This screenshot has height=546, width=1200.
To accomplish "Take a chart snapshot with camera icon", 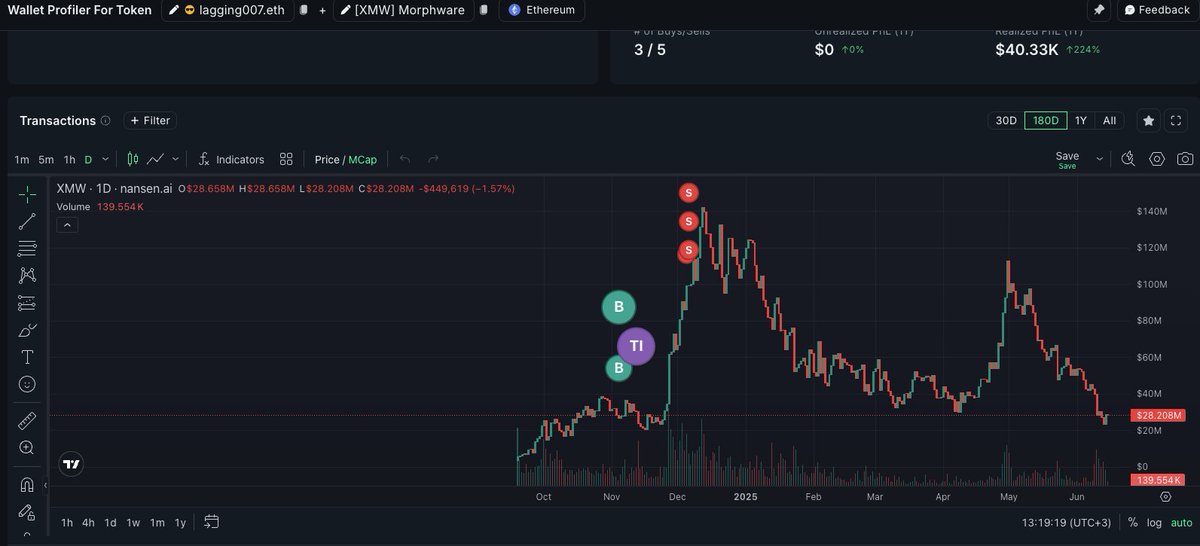I will point(1185,159).
